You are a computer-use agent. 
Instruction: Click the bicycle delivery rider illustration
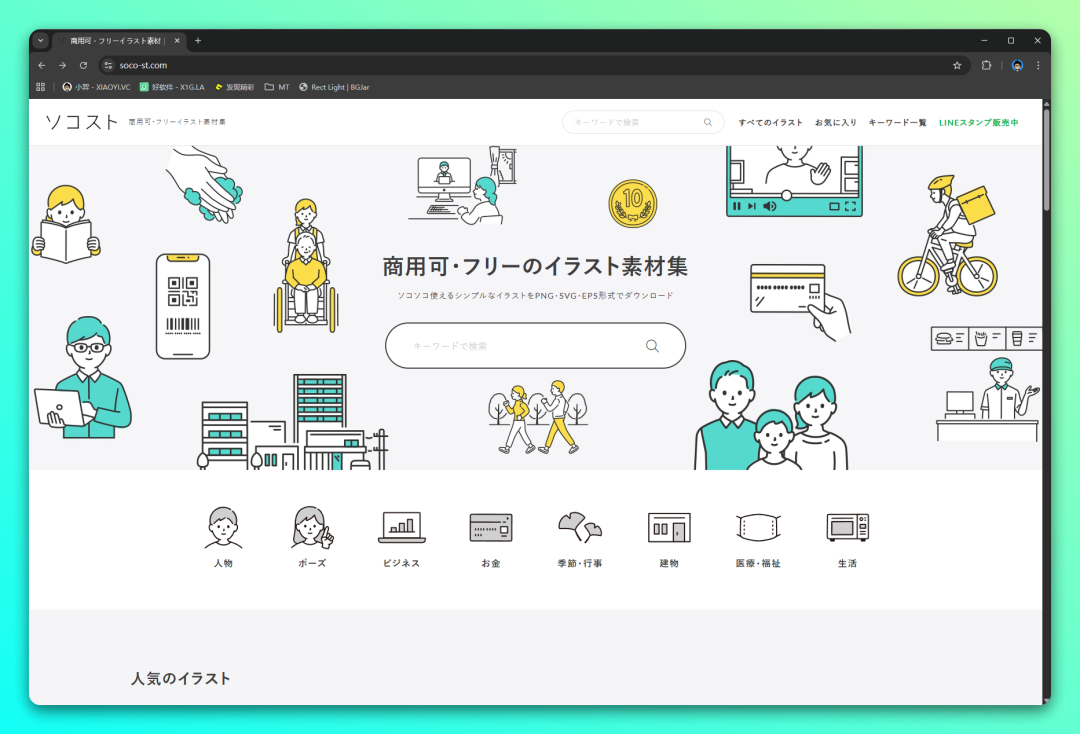pyautogui.click(x=948, y=235)
